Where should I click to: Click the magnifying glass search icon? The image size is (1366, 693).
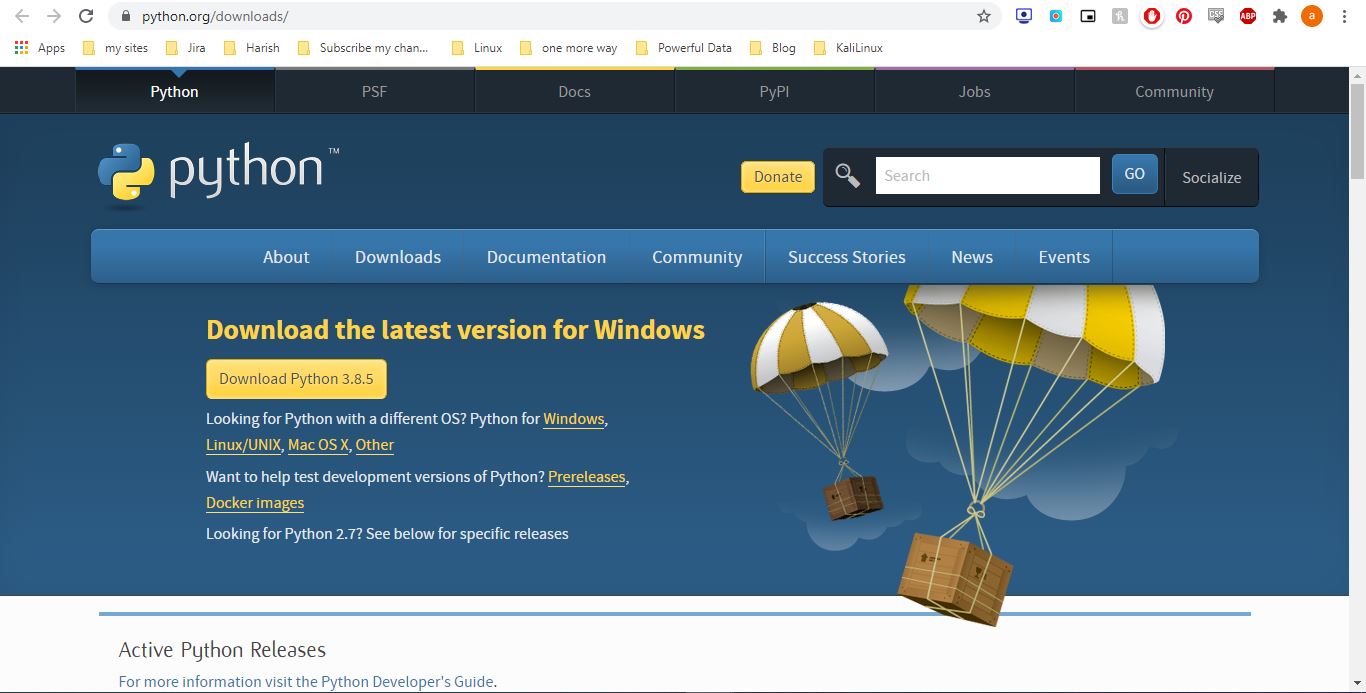[848, 176]
